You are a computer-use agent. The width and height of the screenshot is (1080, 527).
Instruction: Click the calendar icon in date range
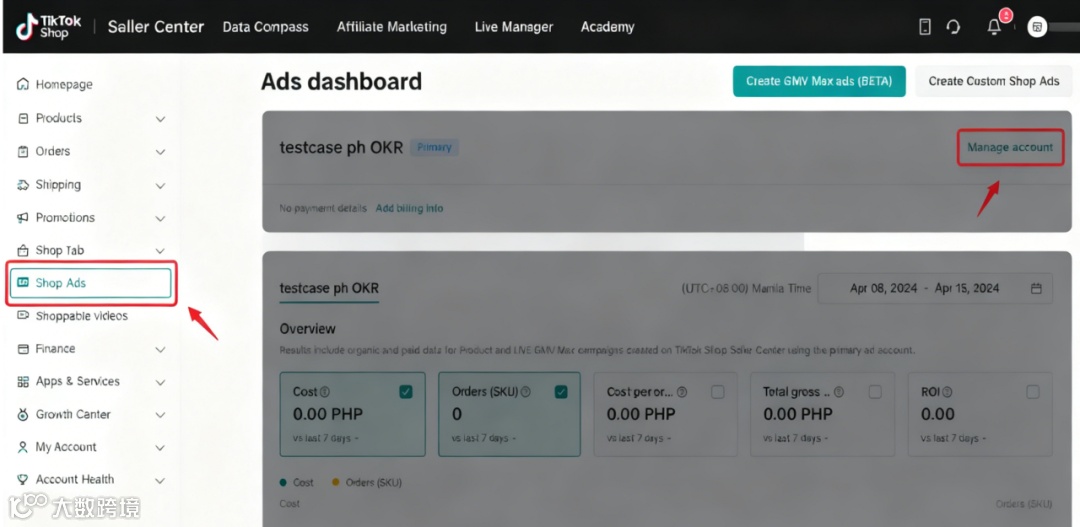coord(1036,289)
